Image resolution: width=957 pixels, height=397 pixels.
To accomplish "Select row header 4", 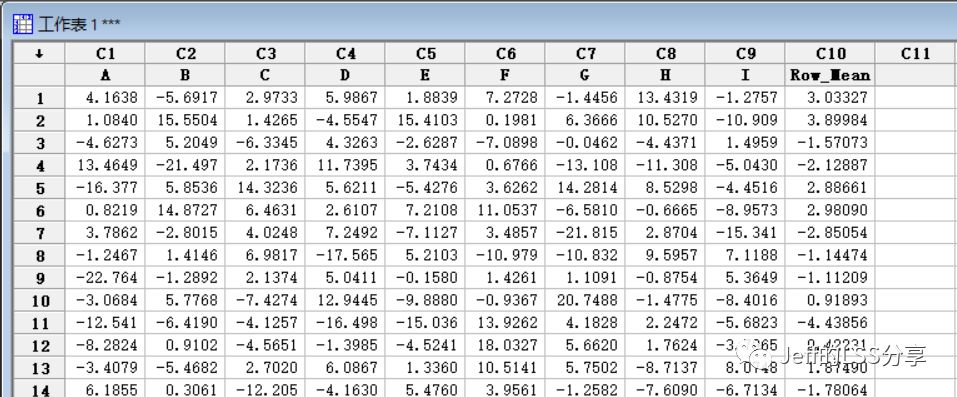I will pyautogui.click(x=39, y=166).
